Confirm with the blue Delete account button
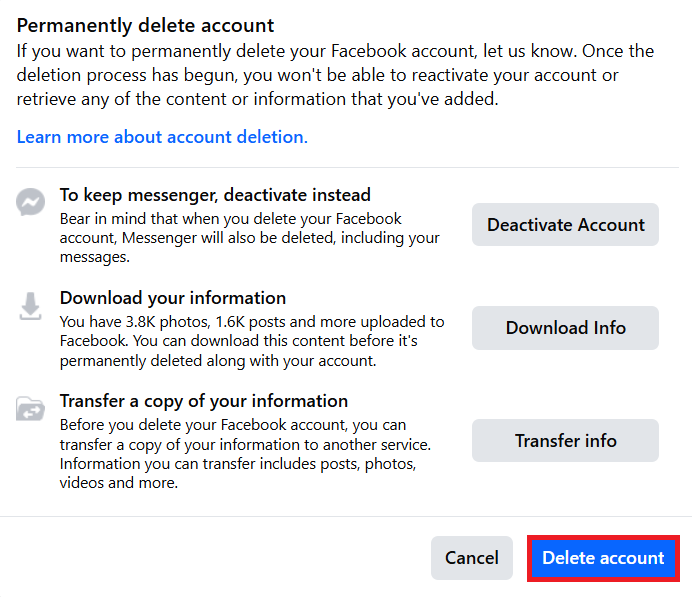The image size is (692, 597). [603, 558]
